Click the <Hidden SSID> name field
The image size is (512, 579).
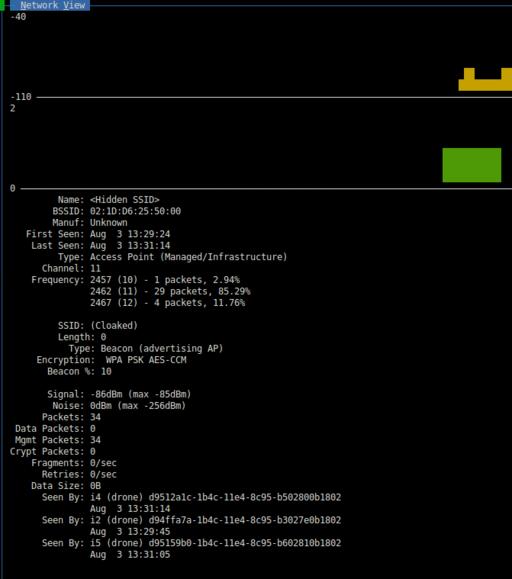124,200
